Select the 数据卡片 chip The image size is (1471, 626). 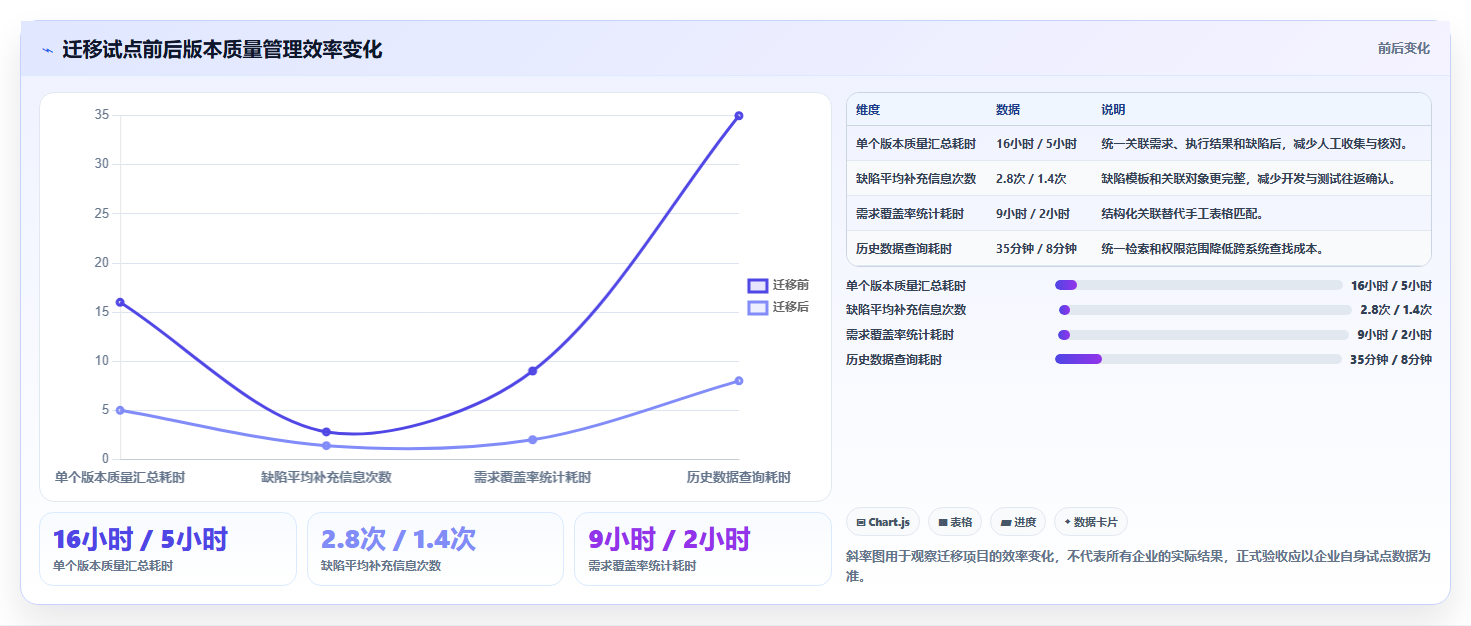click(x=1091, y=522)
